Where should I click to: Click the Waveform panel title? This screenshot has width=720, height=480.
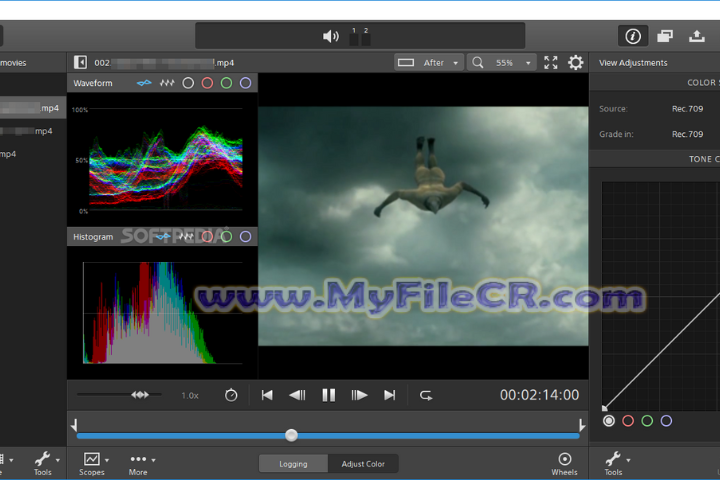click(93, 83)
